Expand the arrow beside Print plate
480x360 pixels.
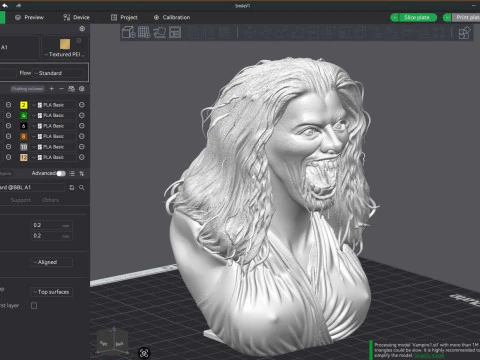point(447,17)
